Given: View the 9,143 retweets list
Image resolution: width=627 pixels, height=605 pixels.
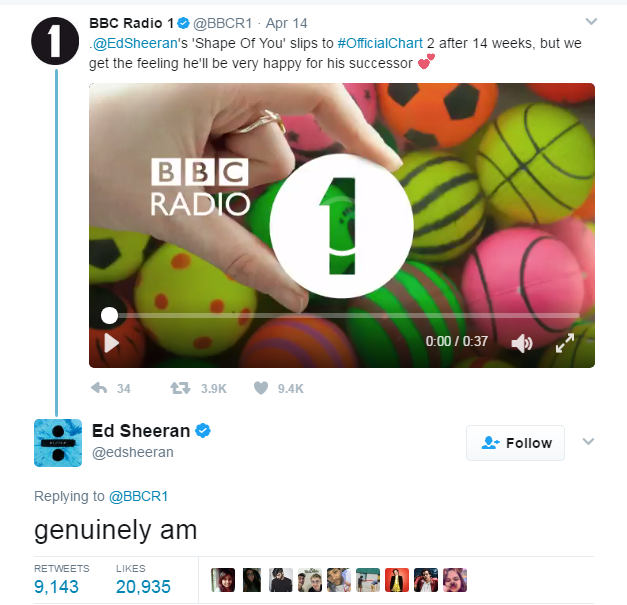Looking at the screenshot, I should pyautogui.click(x=57, y=587).
